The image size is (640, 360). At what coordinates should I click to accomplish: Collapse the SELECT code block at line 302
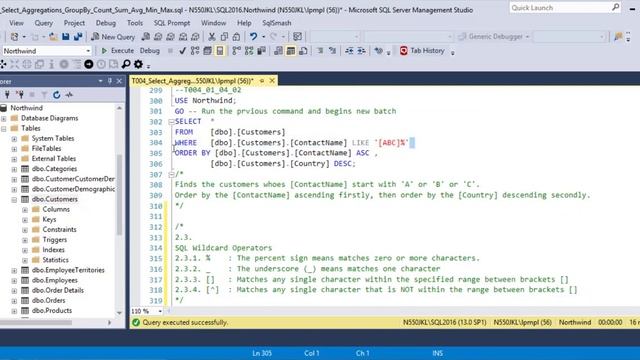[171, 122]
